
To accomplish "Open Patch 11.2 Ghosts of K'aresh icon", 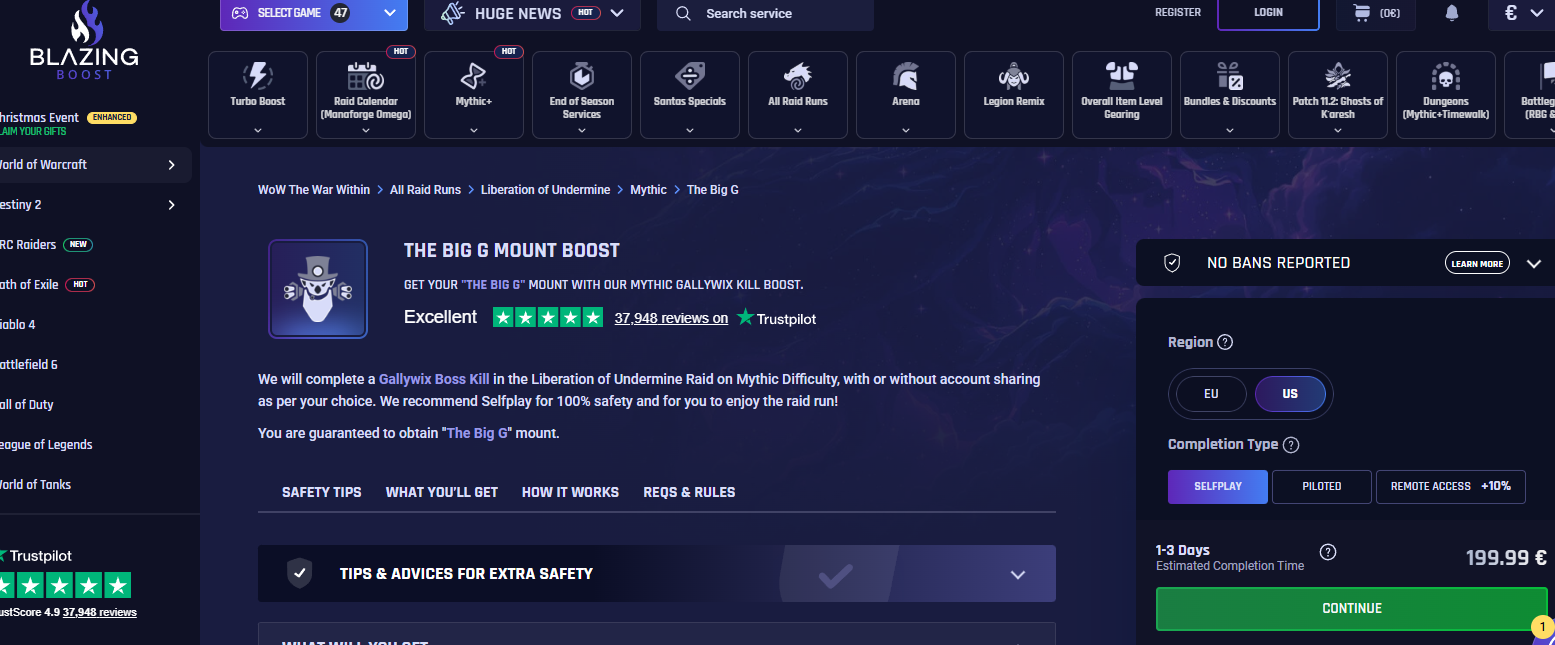I will pyautogui.click(x=1338, y=76).
